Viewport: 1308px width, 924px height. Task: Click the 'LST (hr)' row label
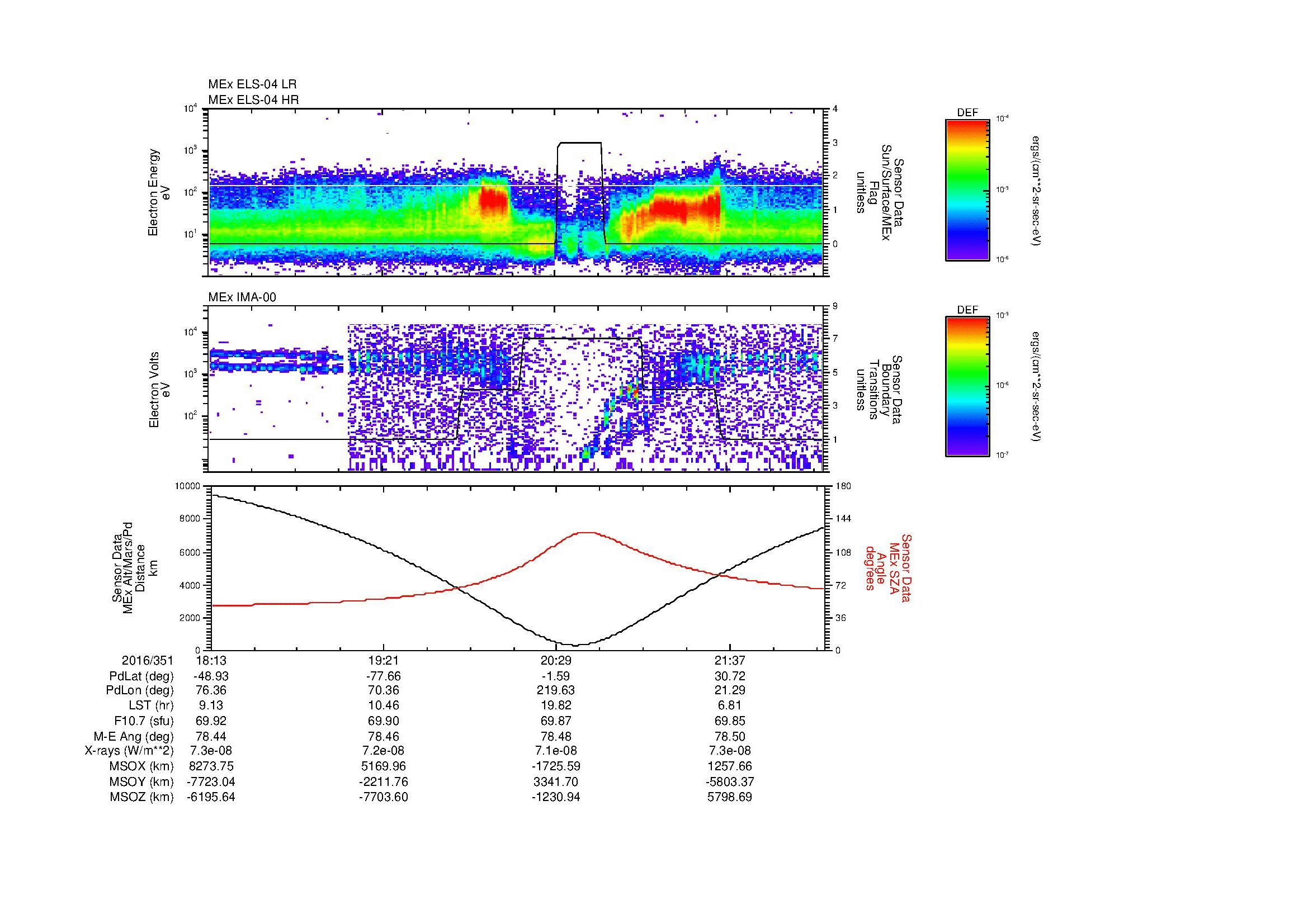pos(151,706)
